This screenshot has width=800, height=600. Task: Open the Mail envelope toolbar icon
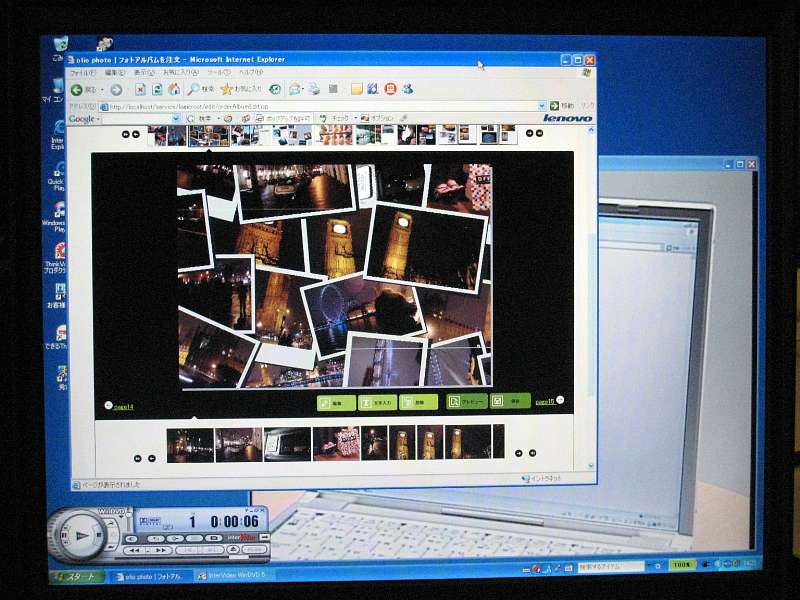(294, 90)
